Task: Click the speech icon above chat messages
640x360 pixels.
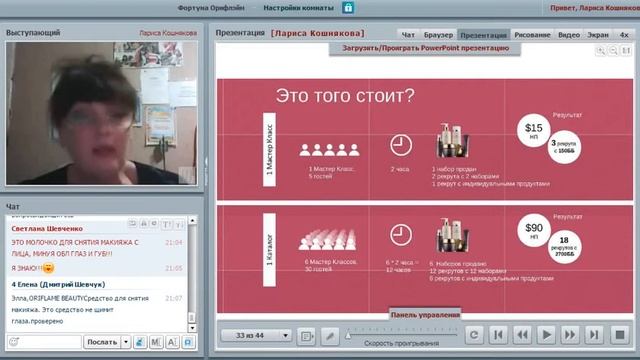Action: pyautogui.click(x=154, y=224)
